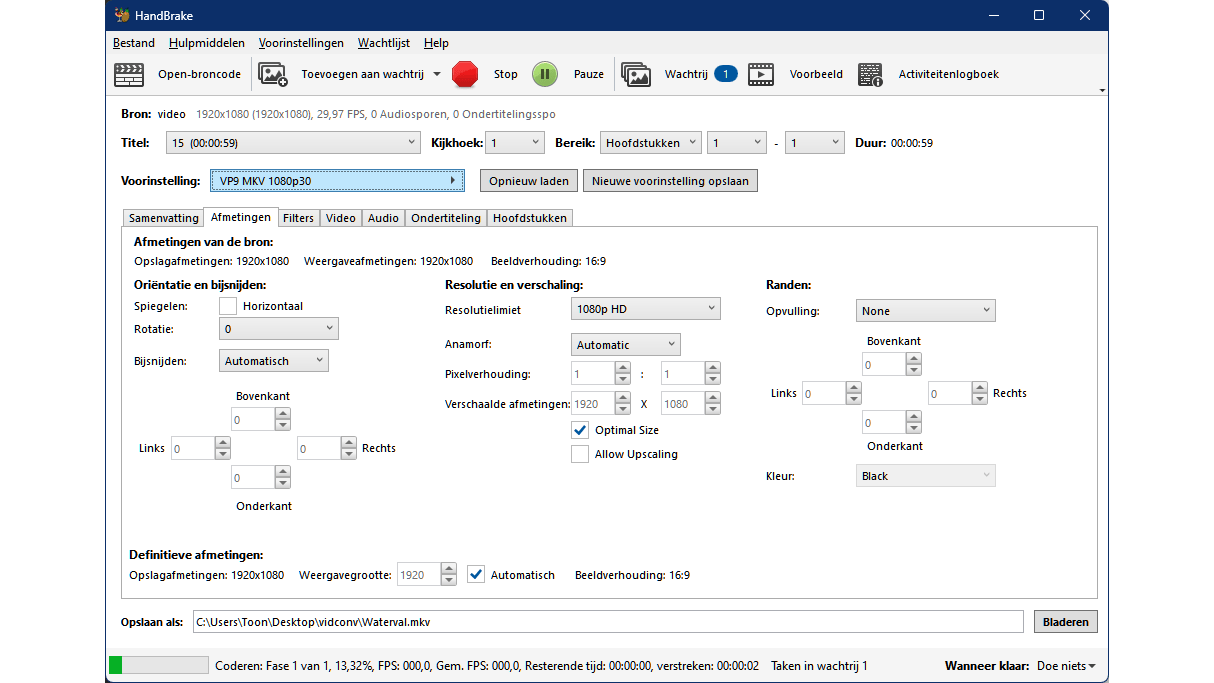Click the encoding progress bar
Viewport: 1214px width, 683px height.
pos(158,665)
